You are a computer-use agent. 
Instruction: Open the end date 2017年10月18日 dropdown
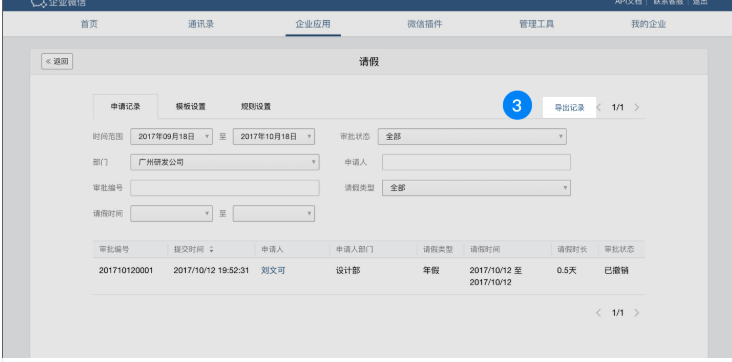(x=274, y=136)
